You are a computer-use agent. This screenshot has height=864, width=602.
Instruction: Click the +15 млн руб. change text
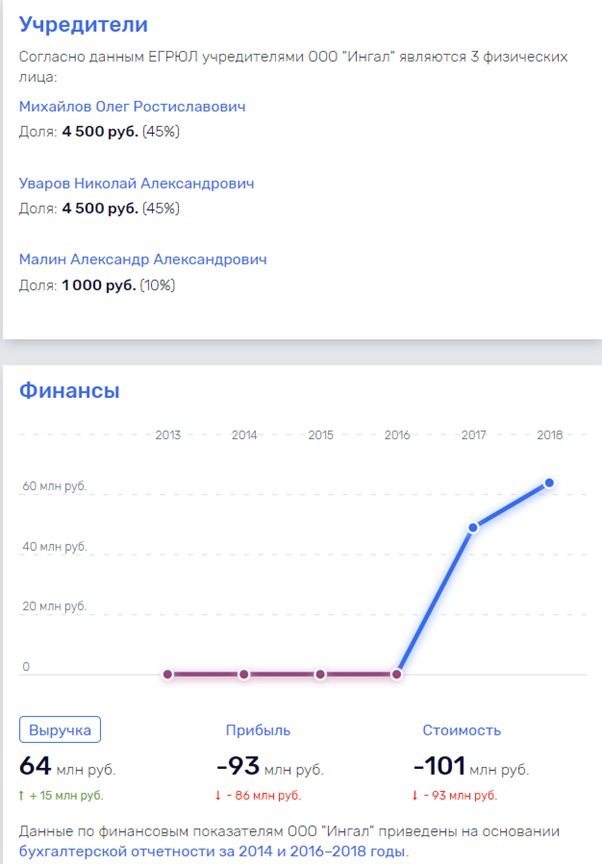tap(66, 796)
